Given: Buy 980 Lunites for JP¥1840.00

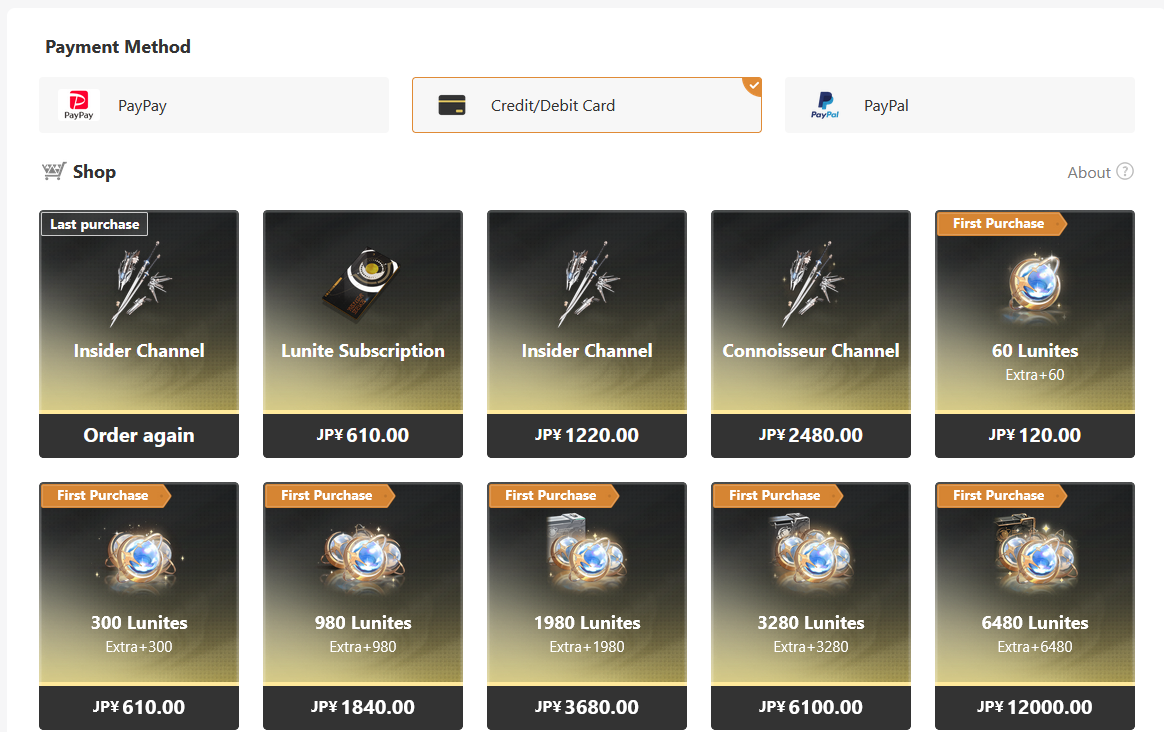Looking at the screenshot, I should click(363, 708).
